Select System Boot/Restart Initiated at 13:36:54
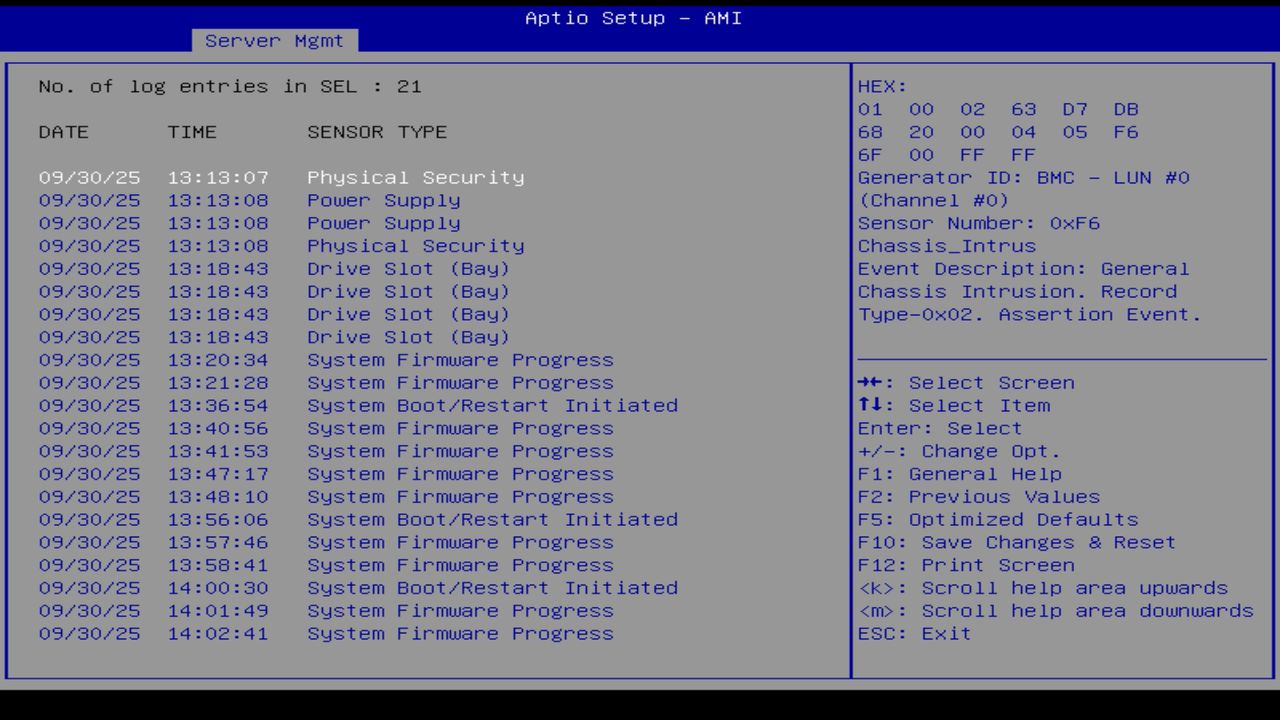 coord(300,405)
